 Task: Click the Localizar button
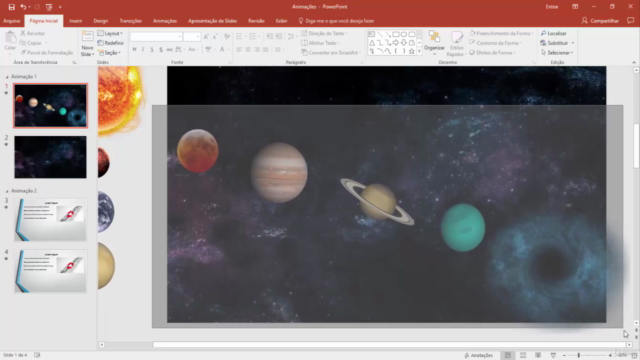point(553,33)
